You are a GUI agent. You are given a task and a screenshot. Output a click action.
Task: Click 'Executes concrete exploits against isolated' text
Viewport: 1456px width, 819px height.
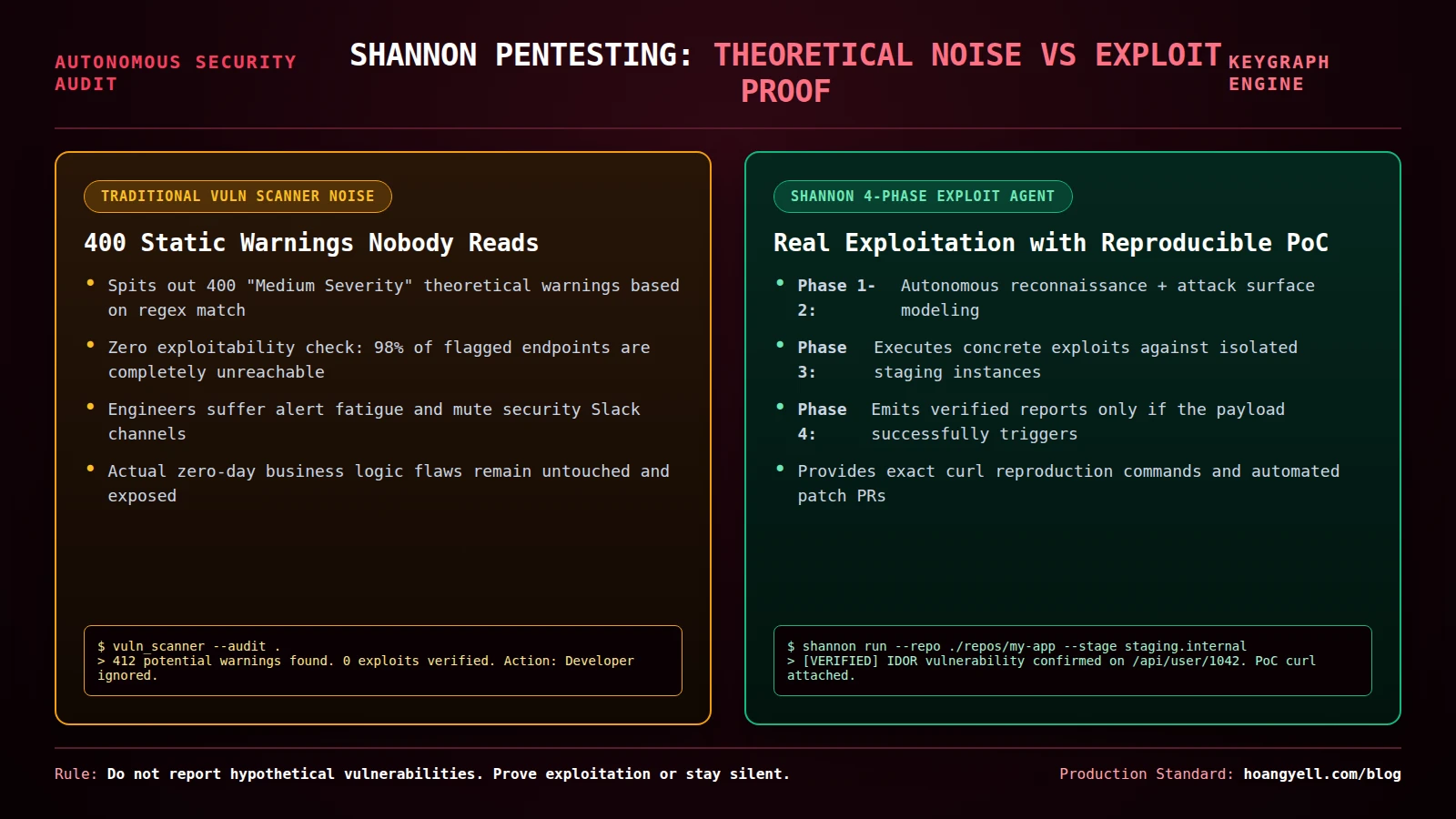1086,359
